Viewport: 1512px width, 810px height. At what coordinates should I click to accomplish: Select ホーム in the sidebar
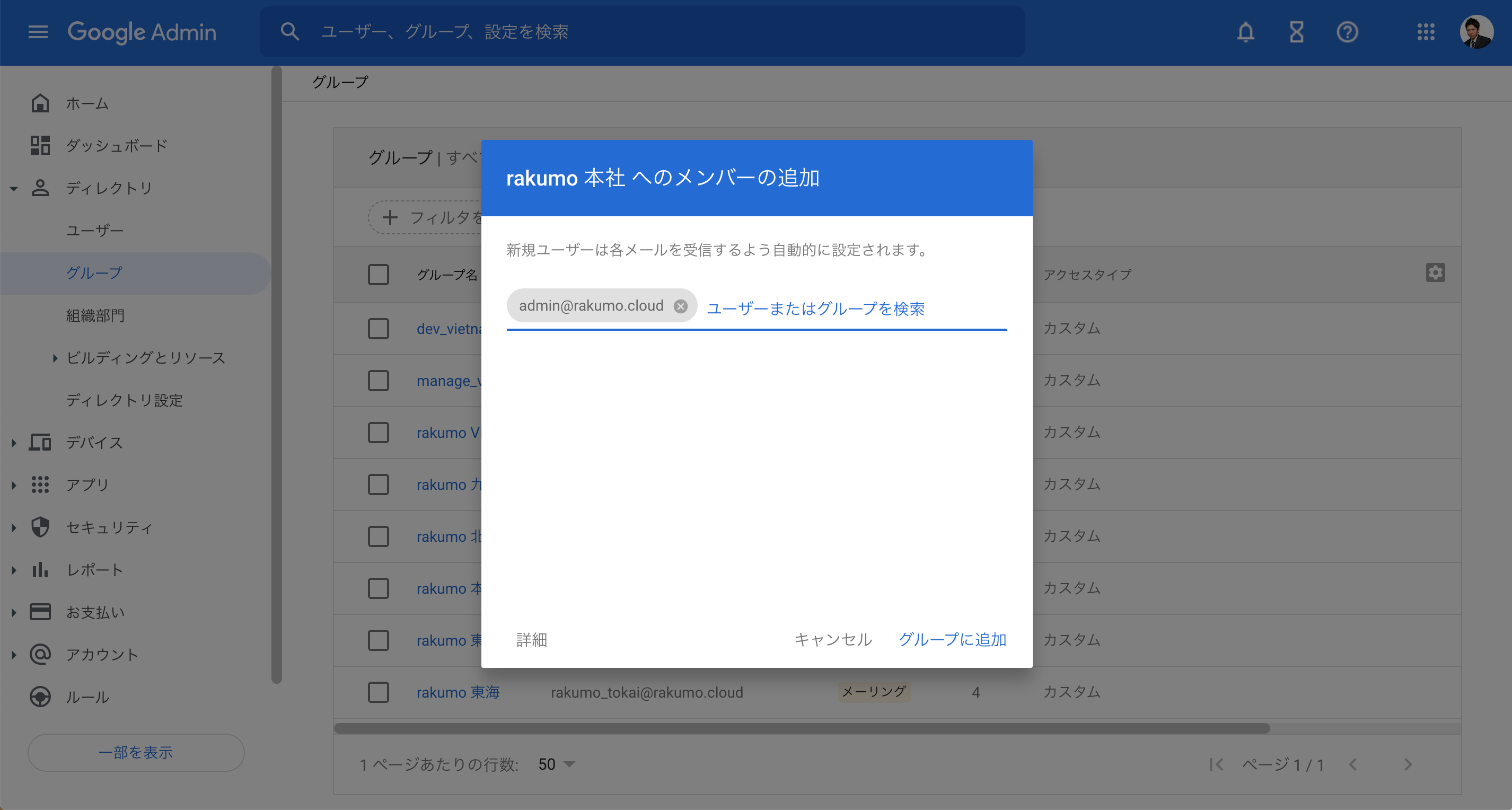(87, 103)
